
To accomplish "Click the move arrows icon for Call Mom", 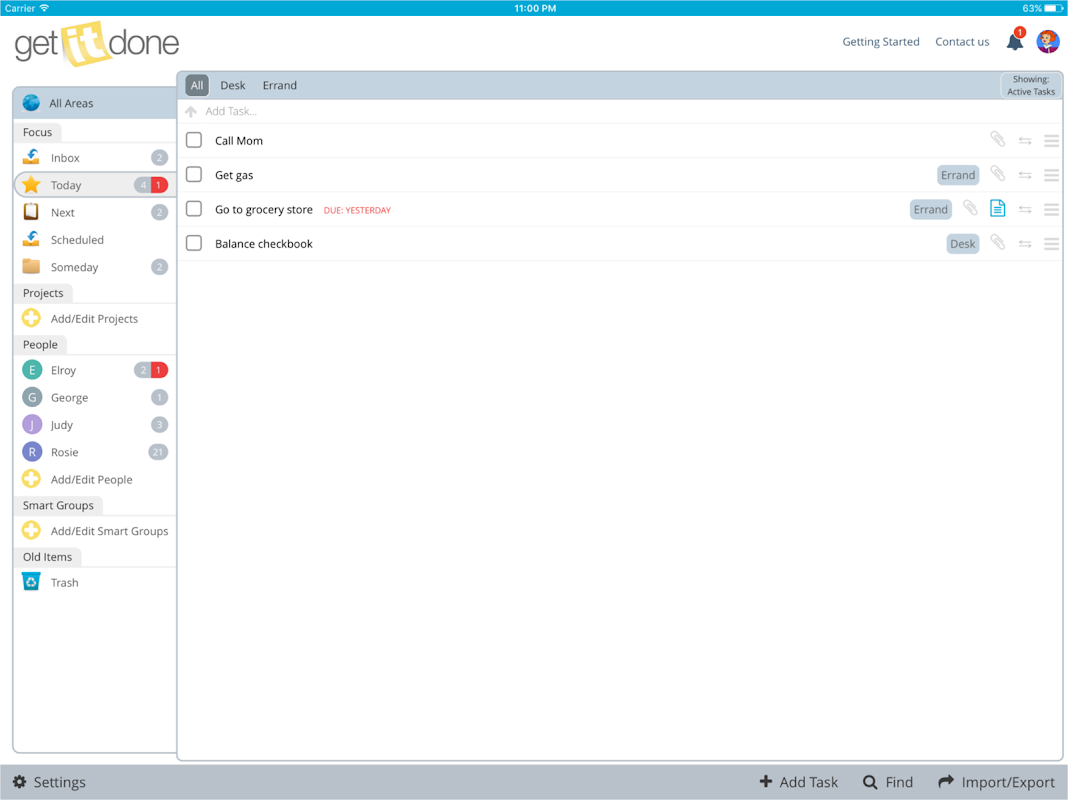I will tap(1025, 141).
